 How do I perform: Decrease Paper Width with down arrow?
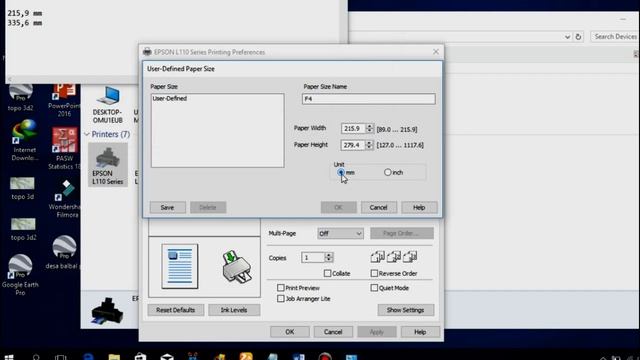pyautogui.click(x=369, y=131)
